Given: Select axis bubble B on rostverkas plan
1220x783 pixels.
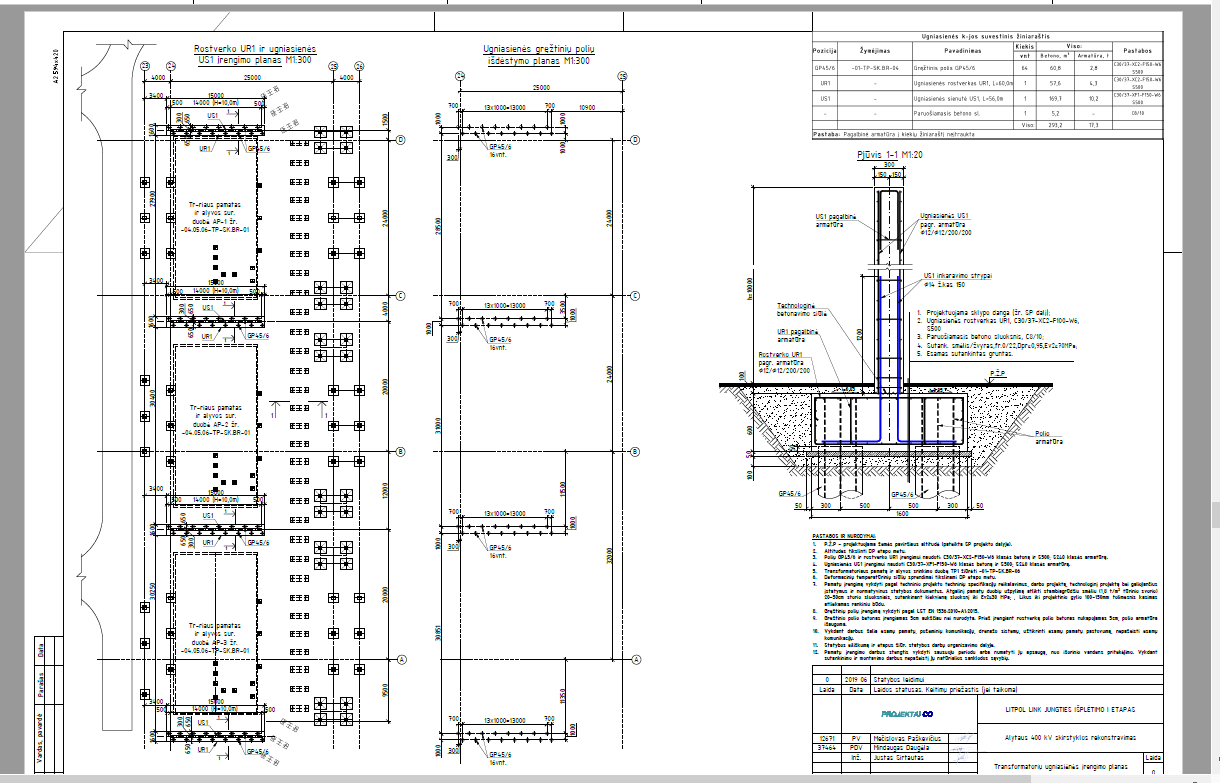Looking at the screenshot, I should click(x=400, y=452).
